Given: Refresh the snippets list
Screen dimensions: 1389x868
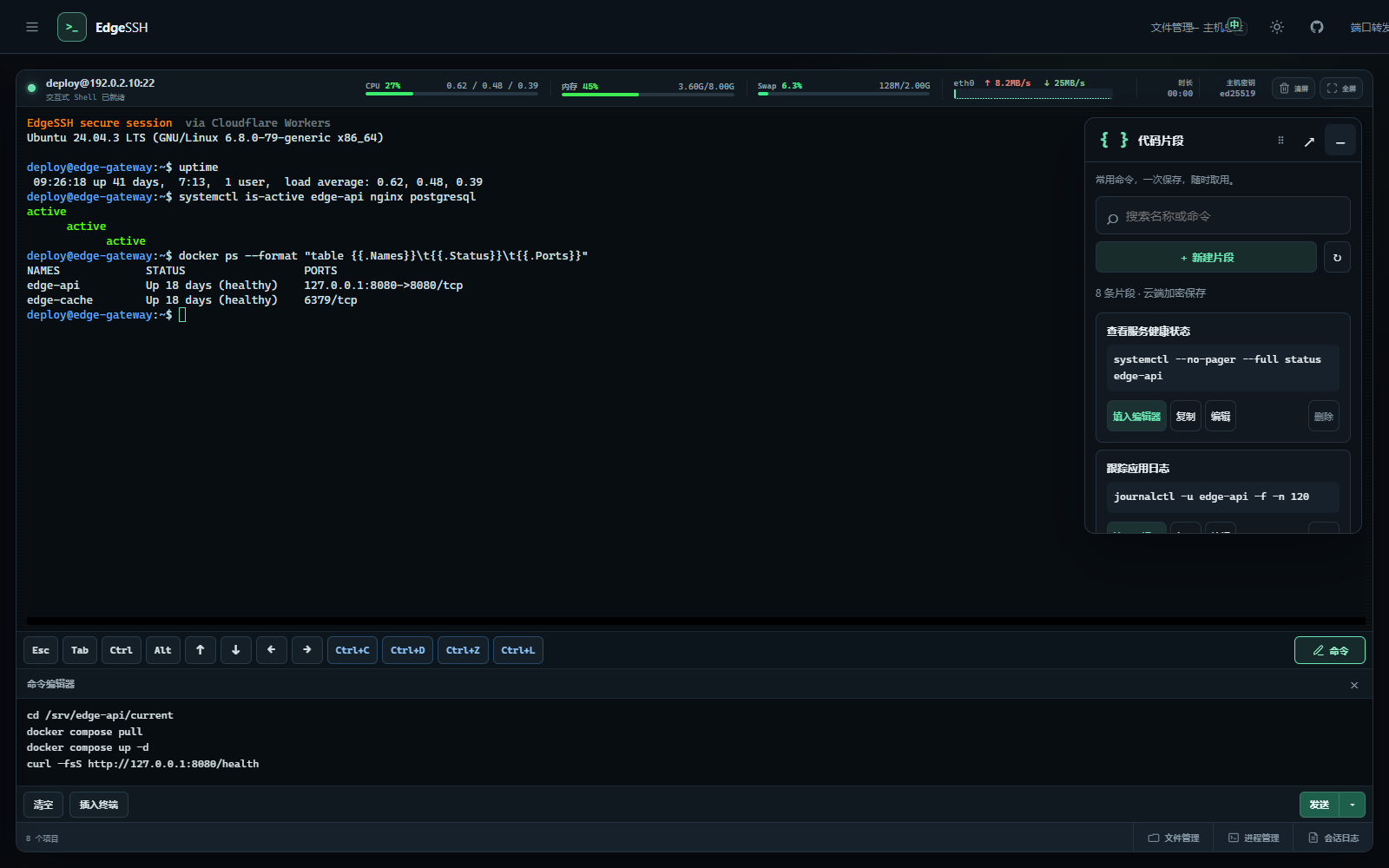Looking at the screenshot, I should coord(1337,257).
